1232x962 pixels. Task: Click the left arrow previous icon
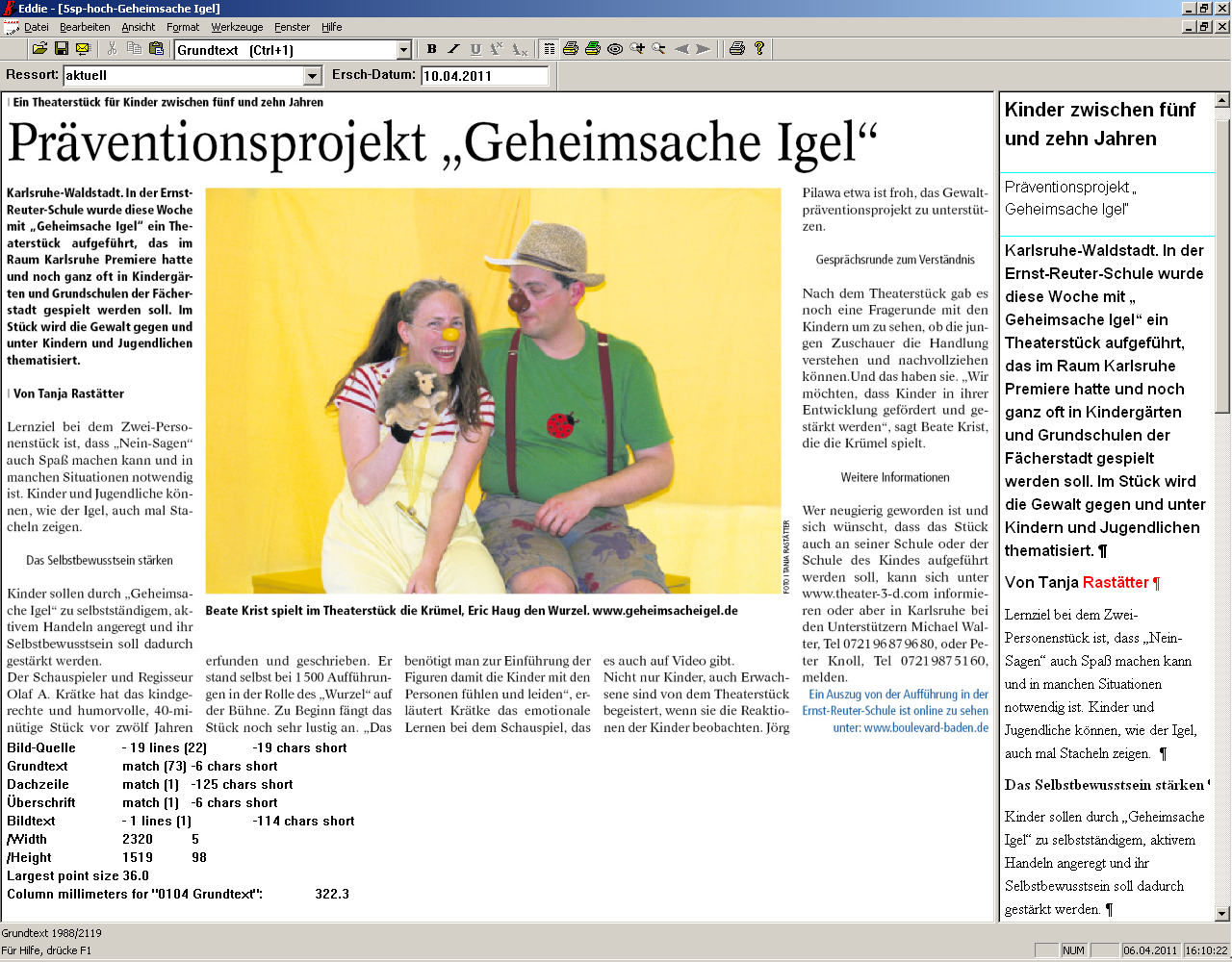coord(682,48)
